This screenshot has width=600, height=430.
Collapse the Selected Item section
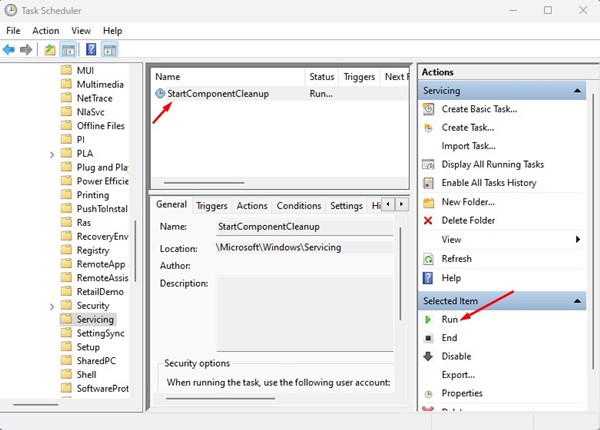point(578,301)
